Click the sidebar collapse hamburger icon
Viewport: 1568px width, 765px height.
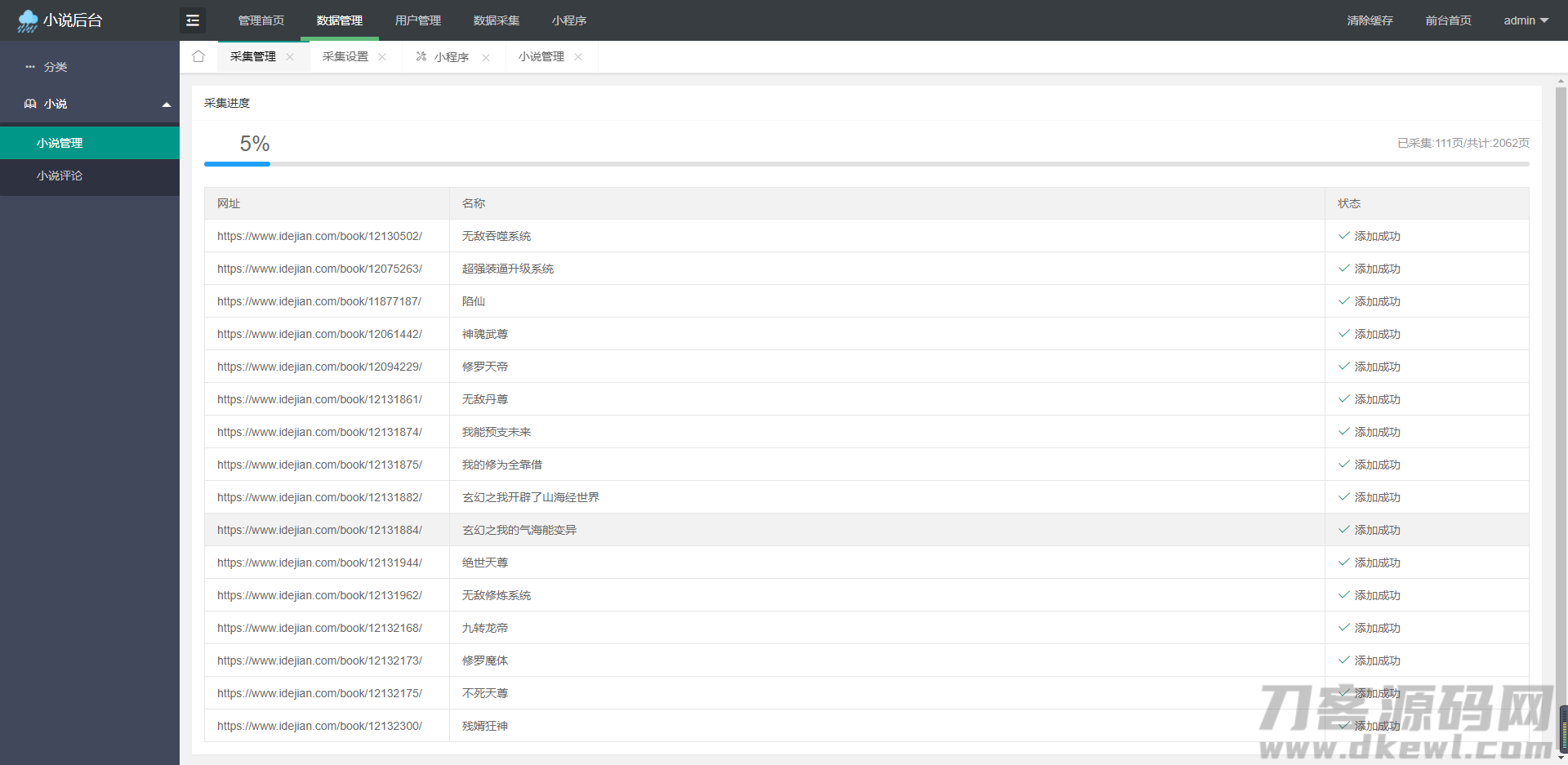(193, 20)
